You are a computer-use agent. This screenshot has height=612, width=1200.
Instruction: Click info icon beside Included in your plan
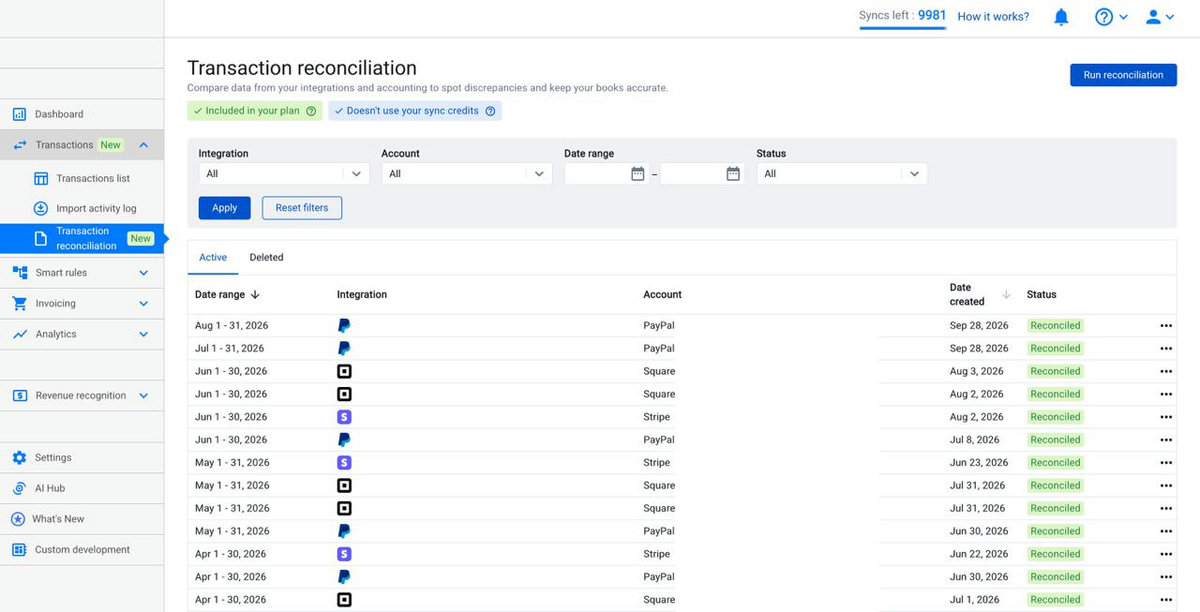(311, 111)
